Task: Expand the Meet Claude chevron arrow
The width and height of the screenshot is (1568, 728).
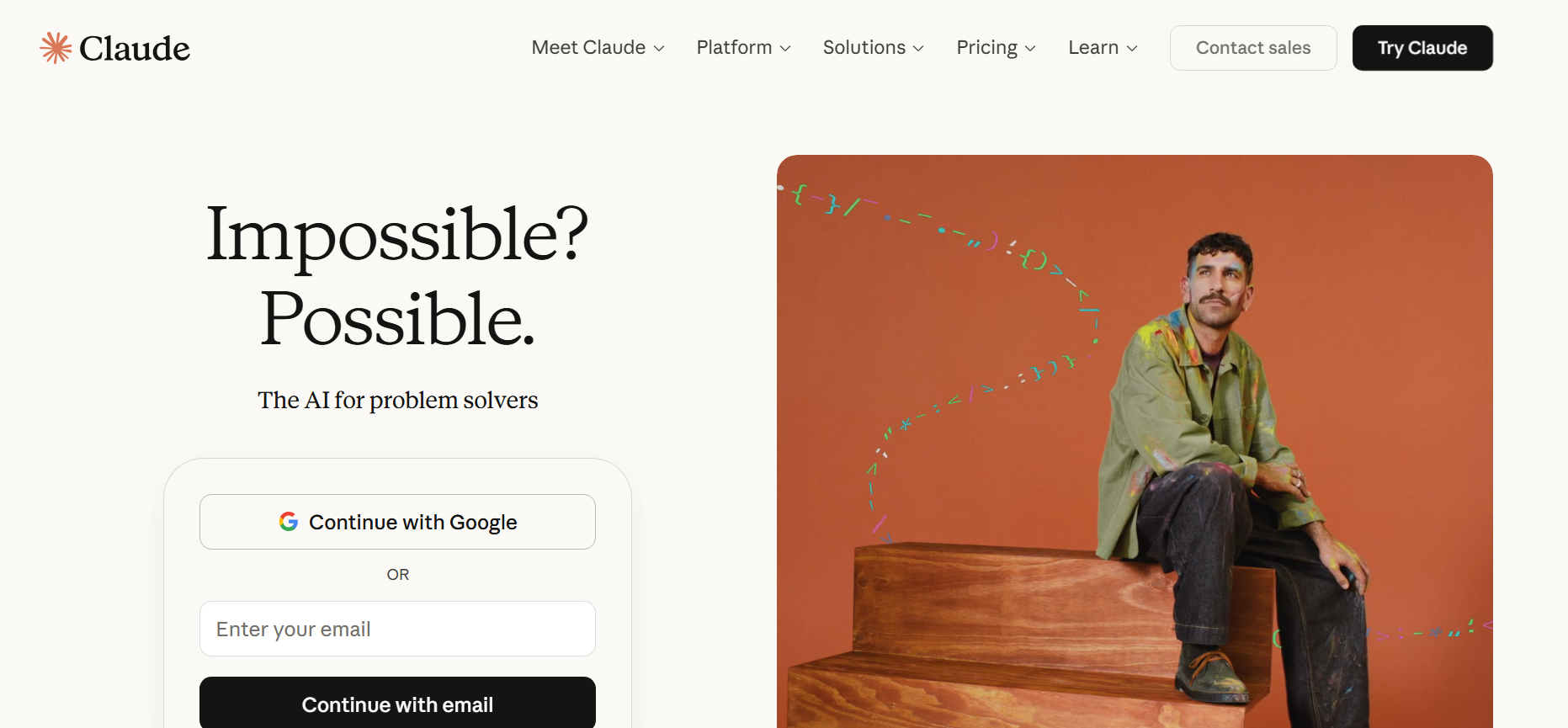Action: pyautogui.click(x=659, y=49)
